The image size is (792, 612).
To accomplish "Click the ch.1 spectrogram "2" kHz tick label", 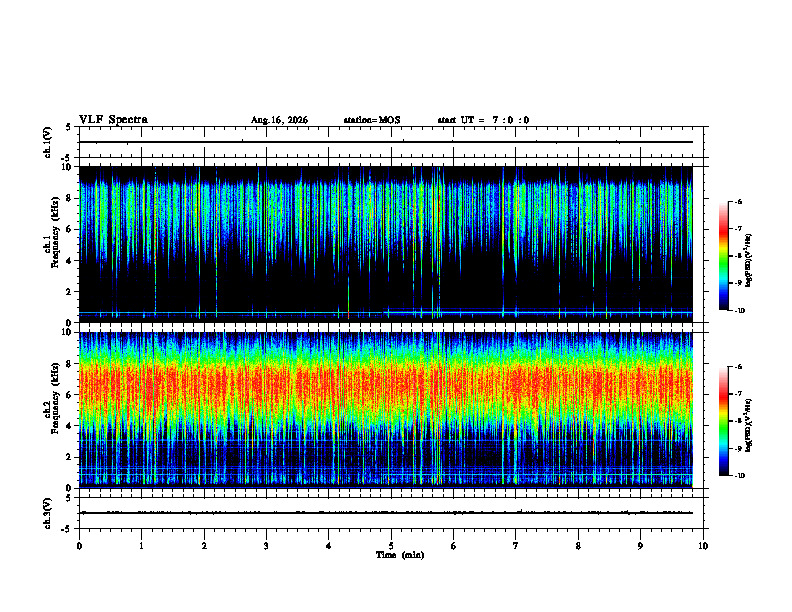I will pyautogui.click(x=70, y=292).
